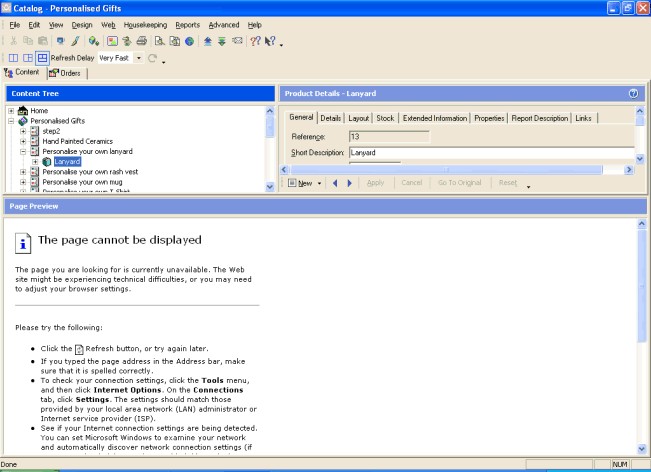
Task: Click the blue previous record arrow
Action: (x=334, y=183)
